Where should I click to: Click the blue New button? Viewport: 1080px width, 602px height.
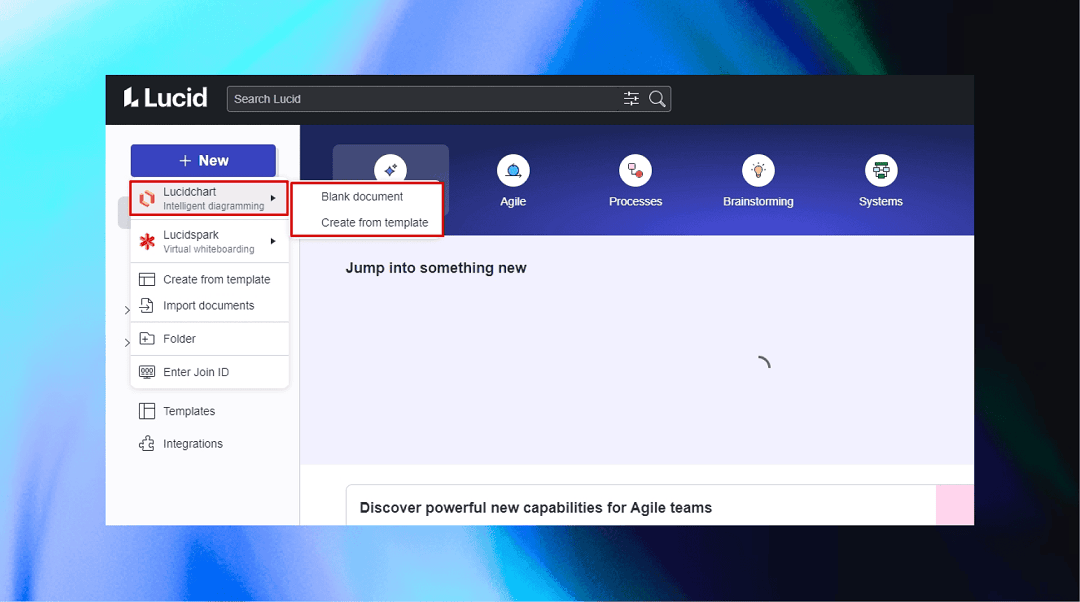203,160
